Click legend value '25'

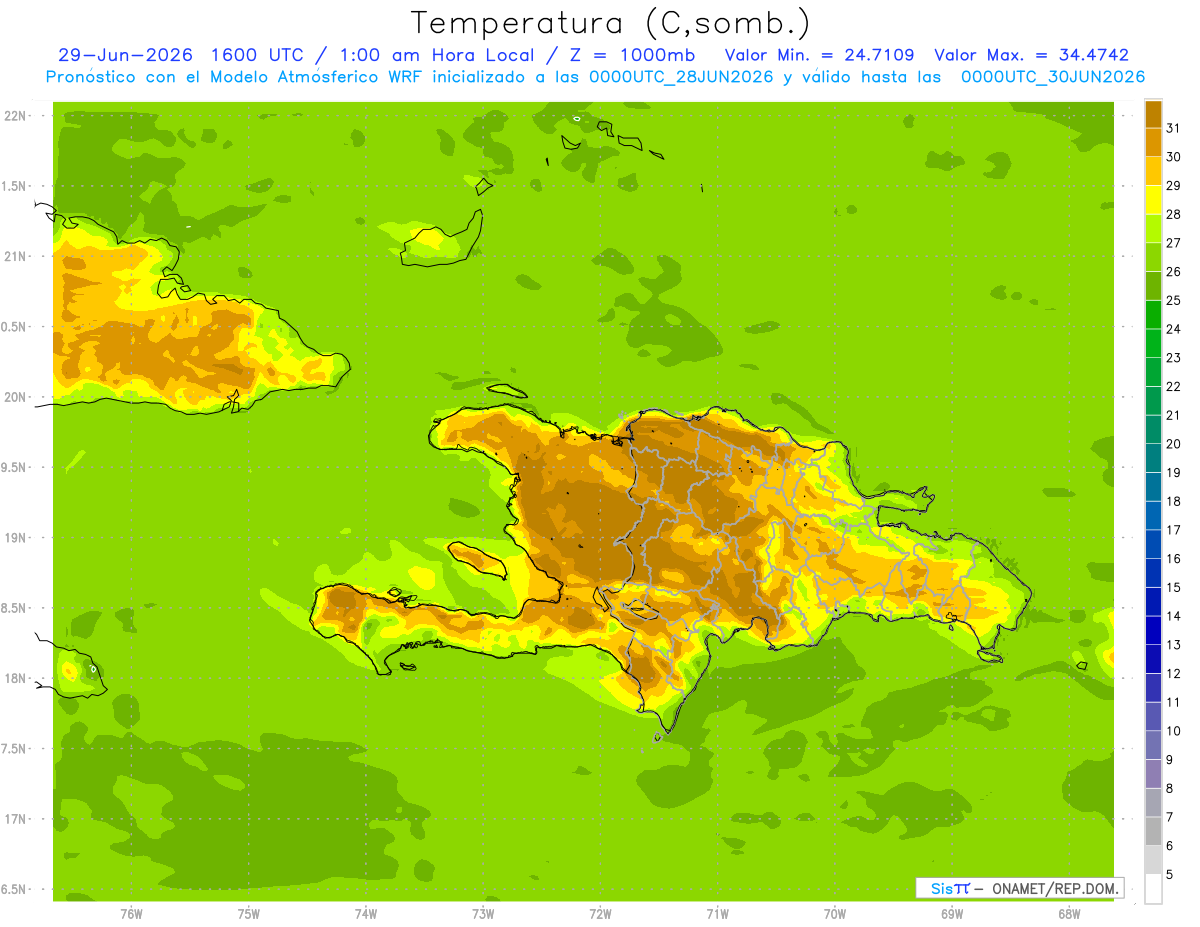click(x=1173, y=300)
